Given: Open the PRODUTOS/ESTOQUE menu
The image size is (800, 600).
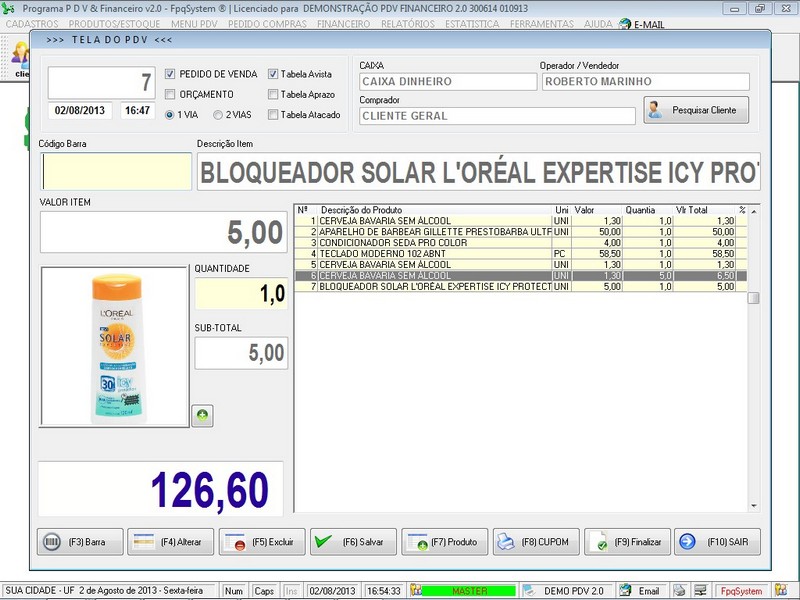Looking at the screenshot, I should [x=114, y=24].
